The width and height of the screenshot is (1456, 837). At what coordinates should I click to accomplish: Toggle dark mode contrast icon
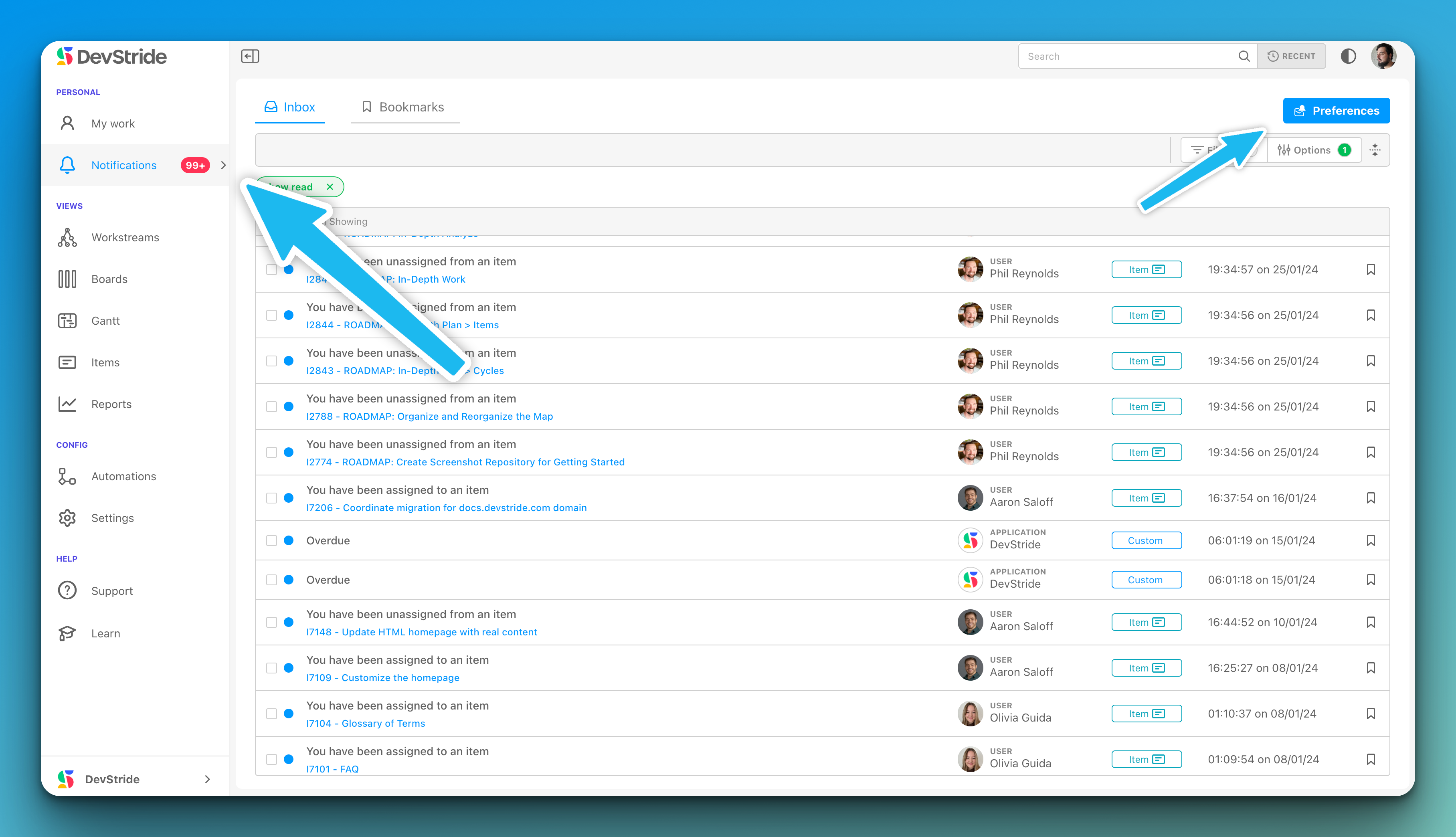coord(1348,56)
